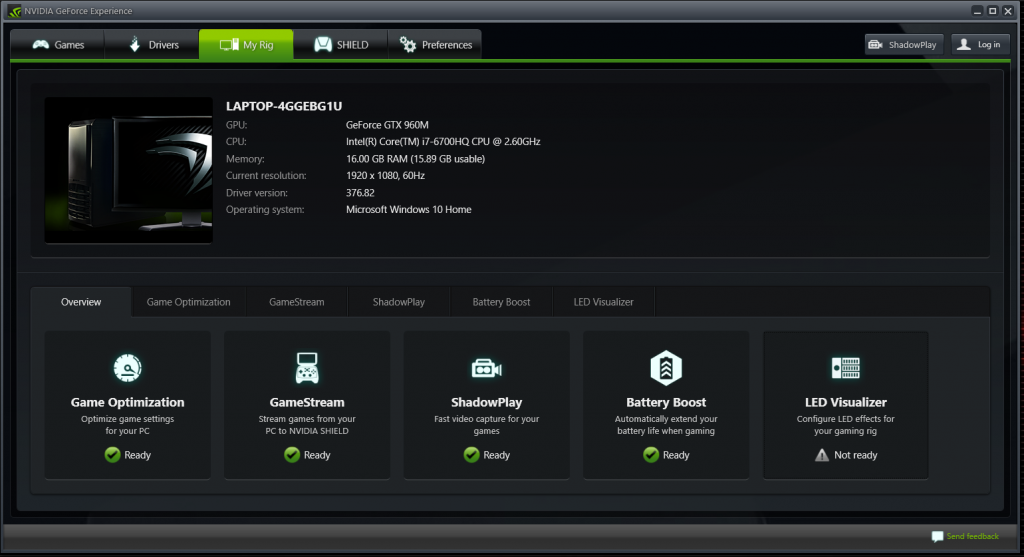The height and width of the screenshot is (557, 1024).
Task: Open the Game Optimization sub-tab
Action: click(188, 302)
